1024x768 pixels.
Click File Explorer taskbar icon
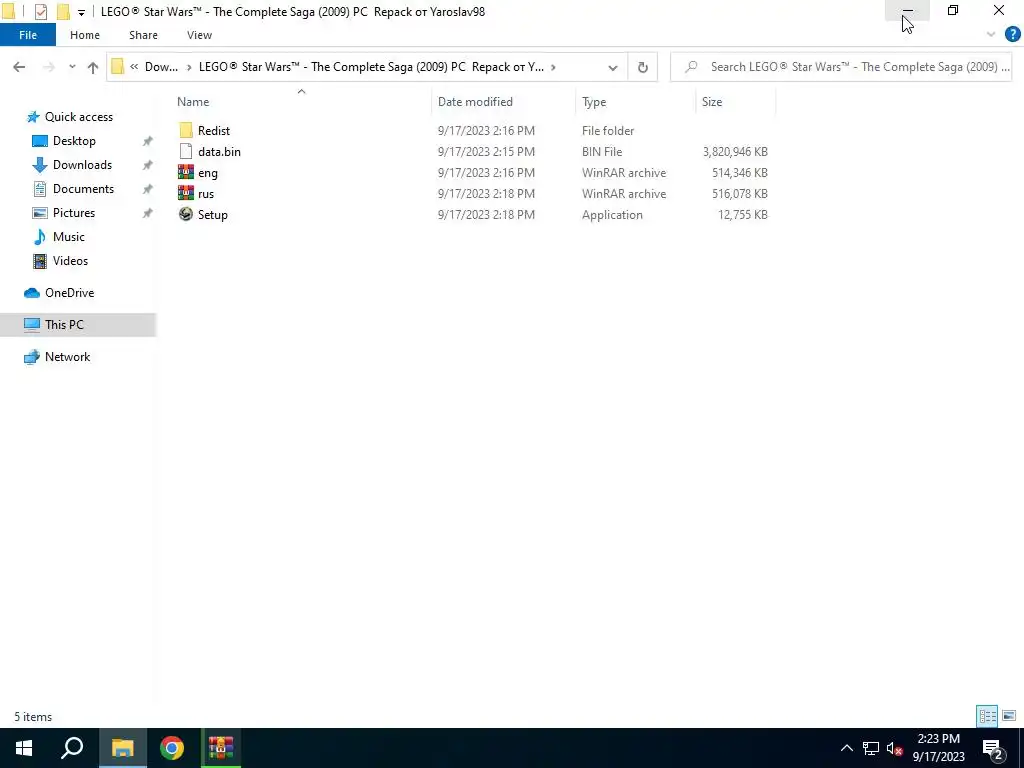click(122, 748)
